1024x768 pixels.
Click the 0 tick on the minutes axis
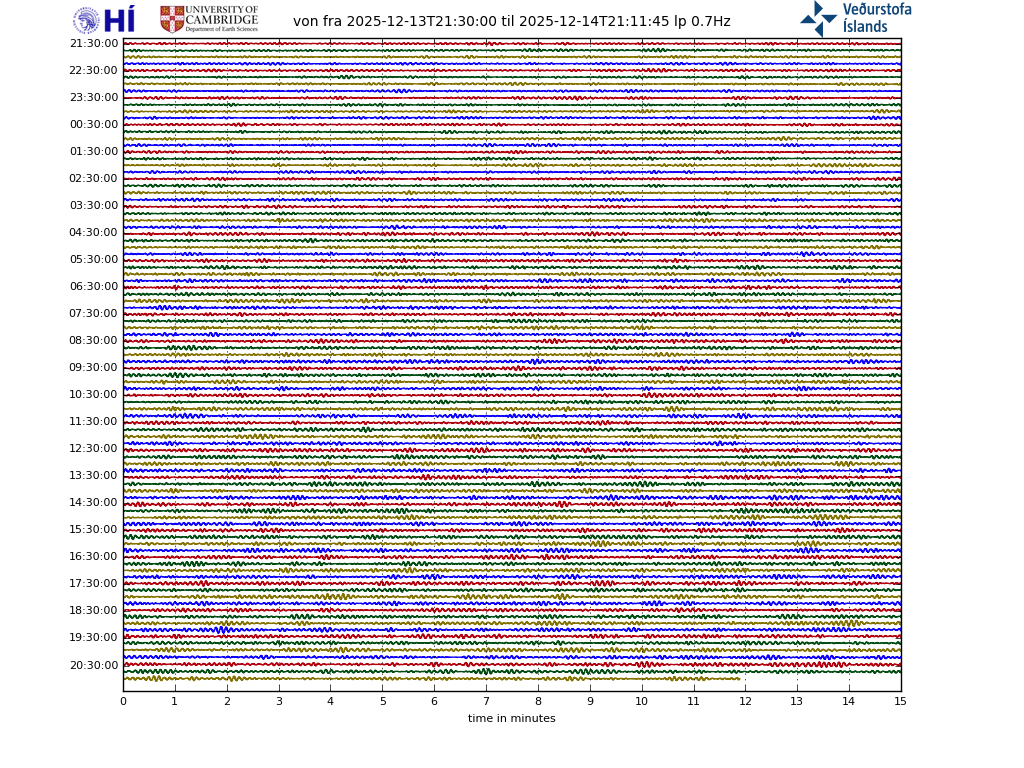click(x=123, y=701)
